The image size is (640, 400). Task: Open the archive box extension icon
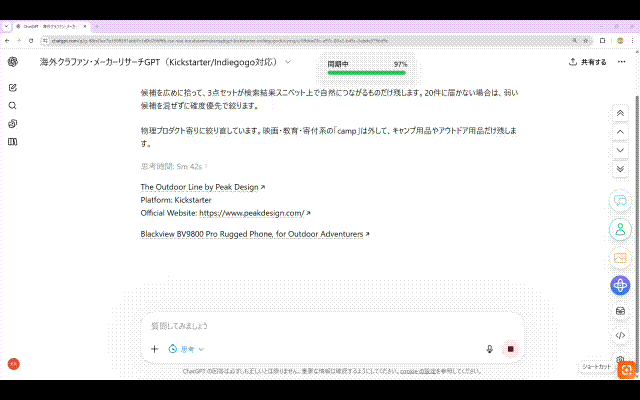click(x=620, y=311)
